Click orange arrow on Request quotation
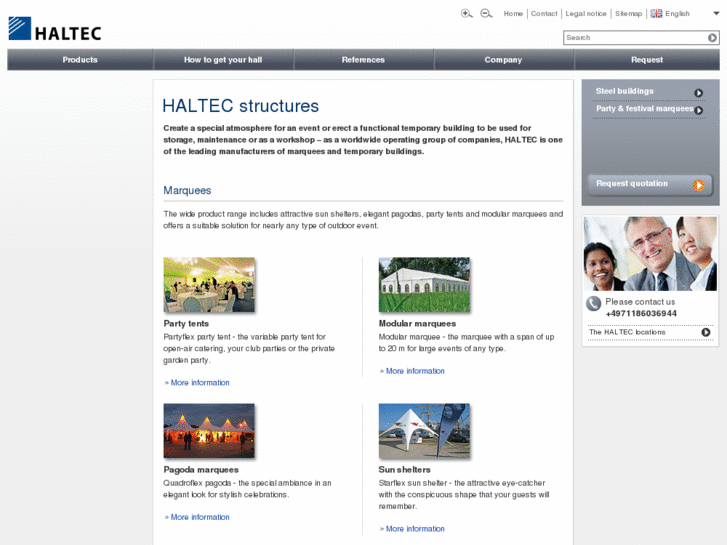The height and width of the screenshot is (545, 727). (x=698, y=185)
